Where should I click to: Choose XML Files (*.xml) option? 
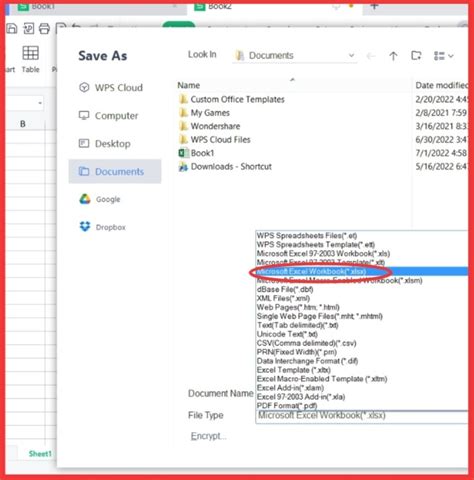[362, 298]
